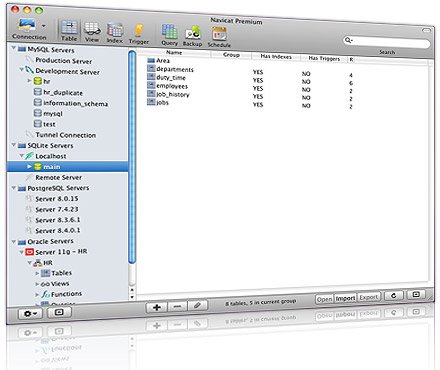Select the information_schema database
Viewport: 440px width, 370px height.
point(75,103)
